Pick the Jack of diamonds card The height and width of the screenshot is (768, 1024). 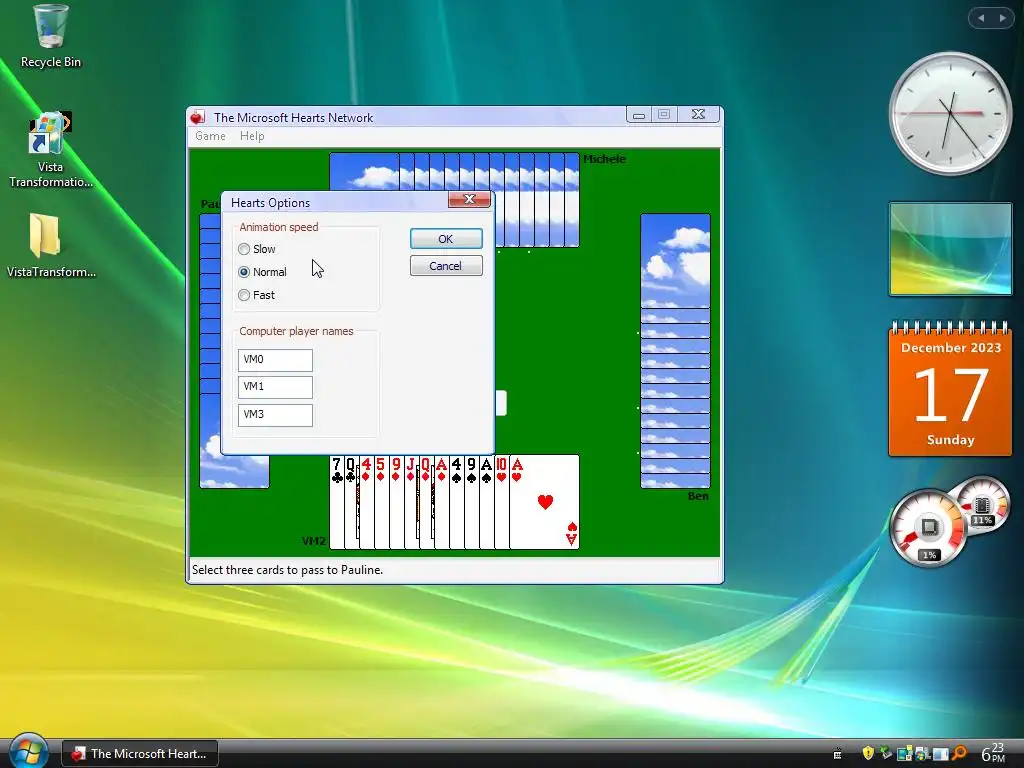(411, 502)
